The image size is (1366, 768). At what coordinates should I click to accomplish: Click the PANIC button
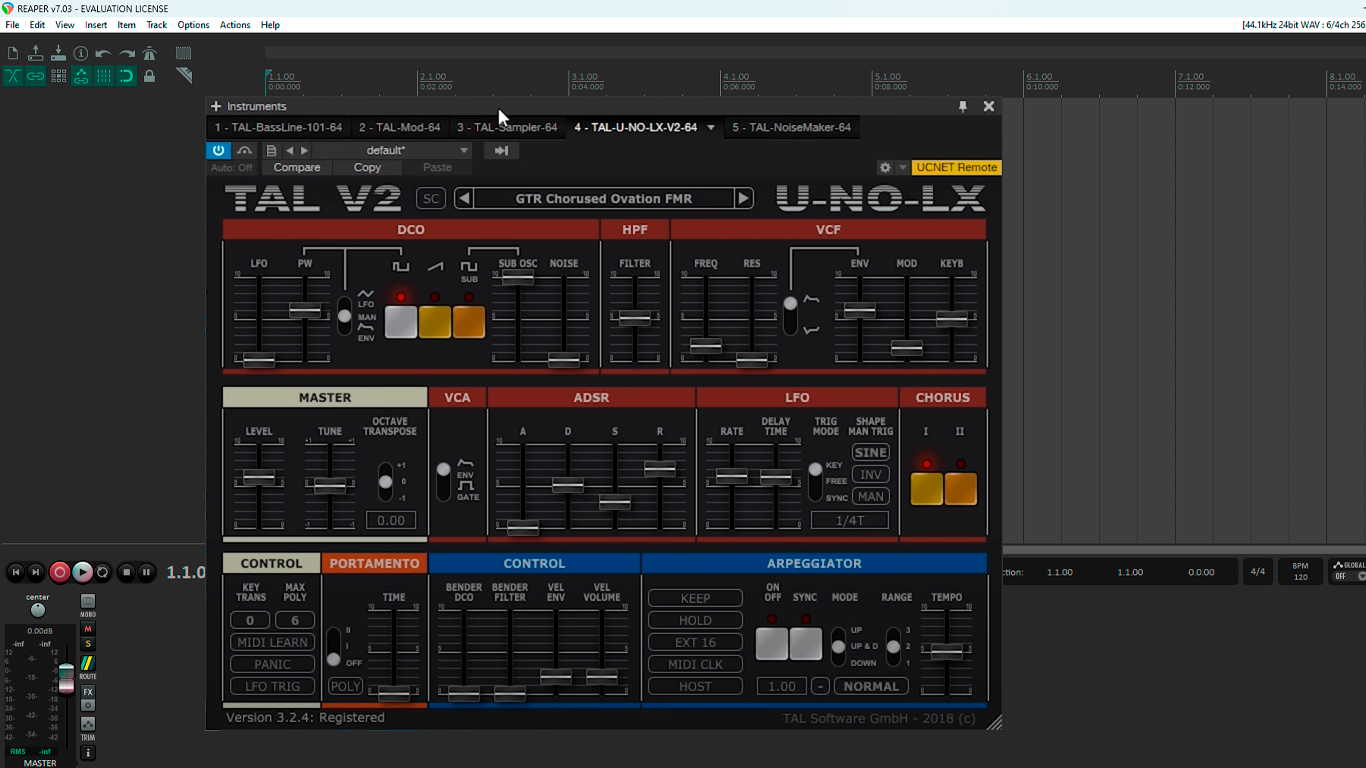click(272, 664)
